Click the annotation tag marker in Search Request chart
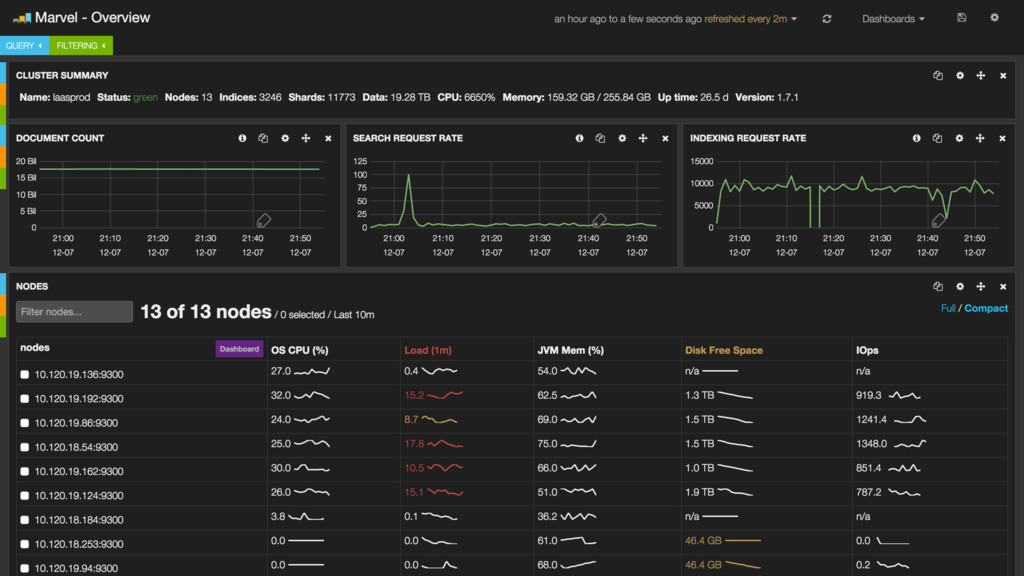Viewport: 1024px width, 576px height. coord(600,220)
